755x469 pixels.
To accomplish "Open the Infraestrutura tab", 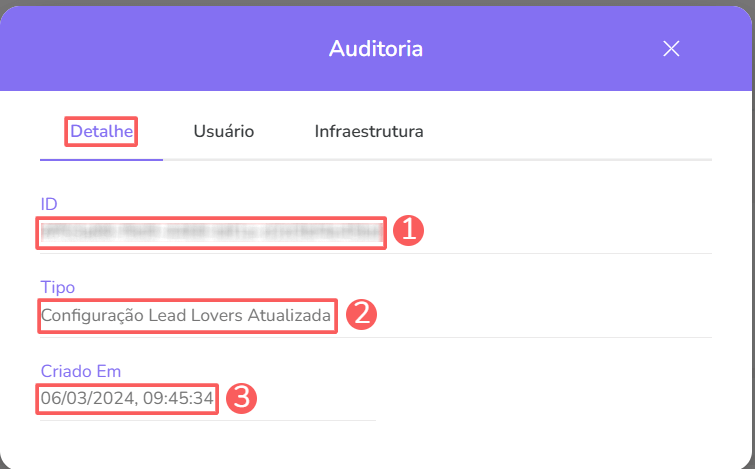I will point(369,131).
